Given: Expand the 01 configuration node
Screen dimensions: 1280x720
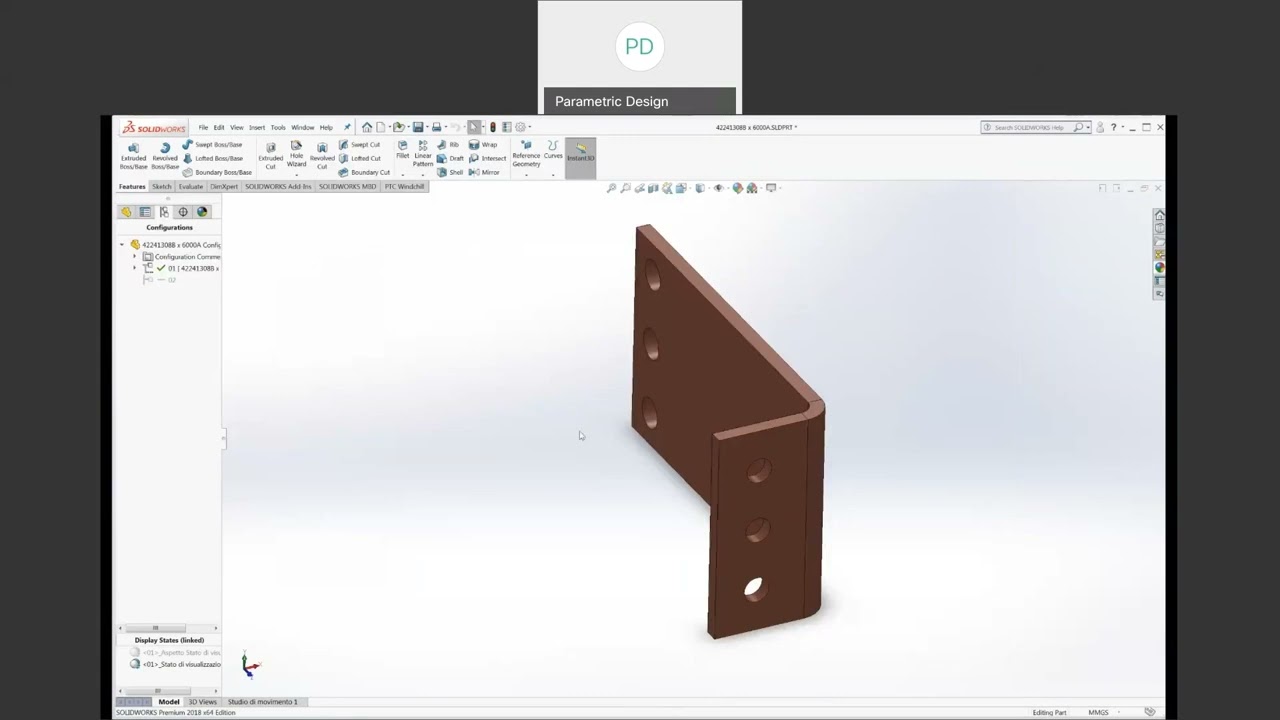Looking at the screenshot, I should 135,268.
